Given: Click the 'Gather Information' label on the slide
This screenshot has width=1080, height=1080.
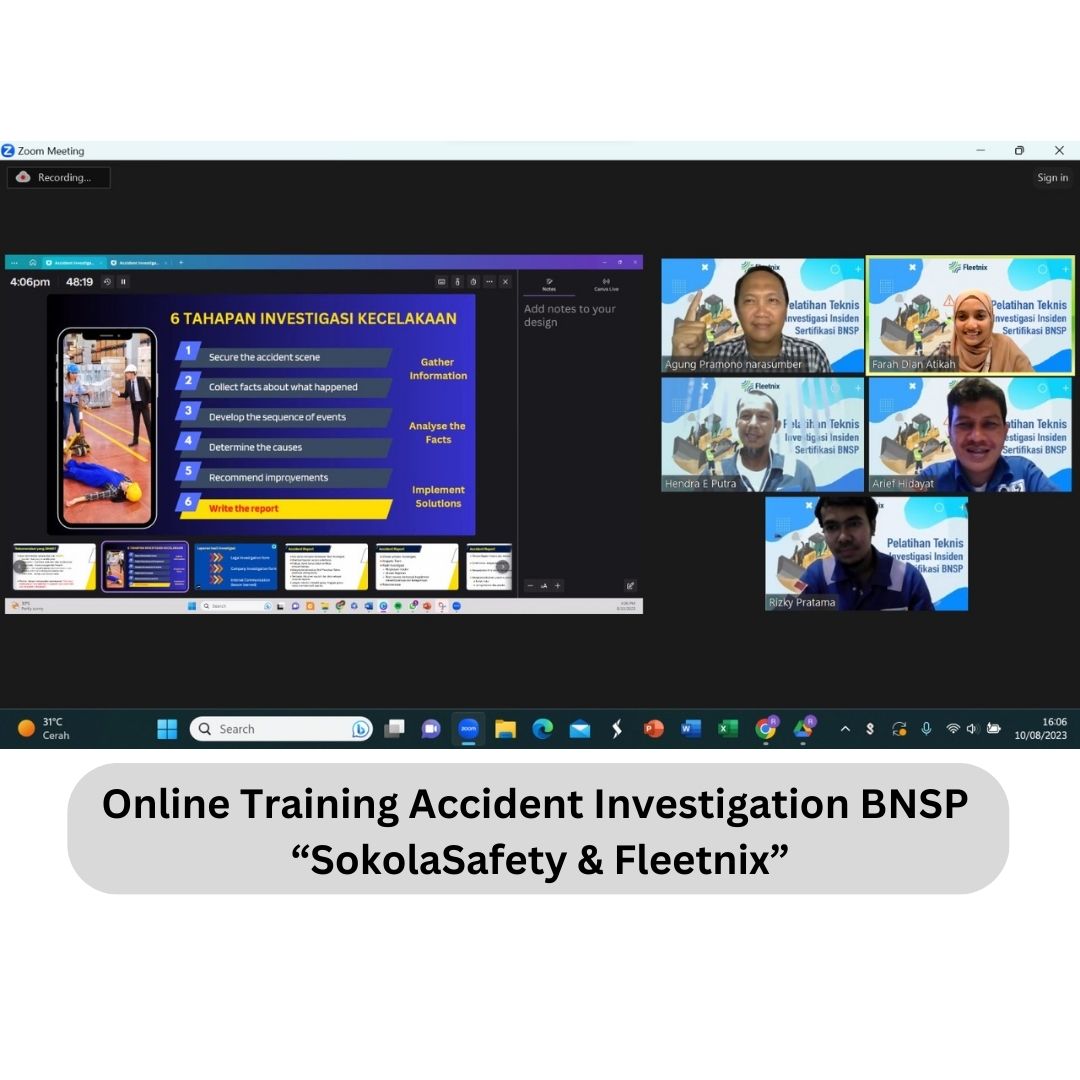Looking at the screenshot, I should [x=438, y=368].
